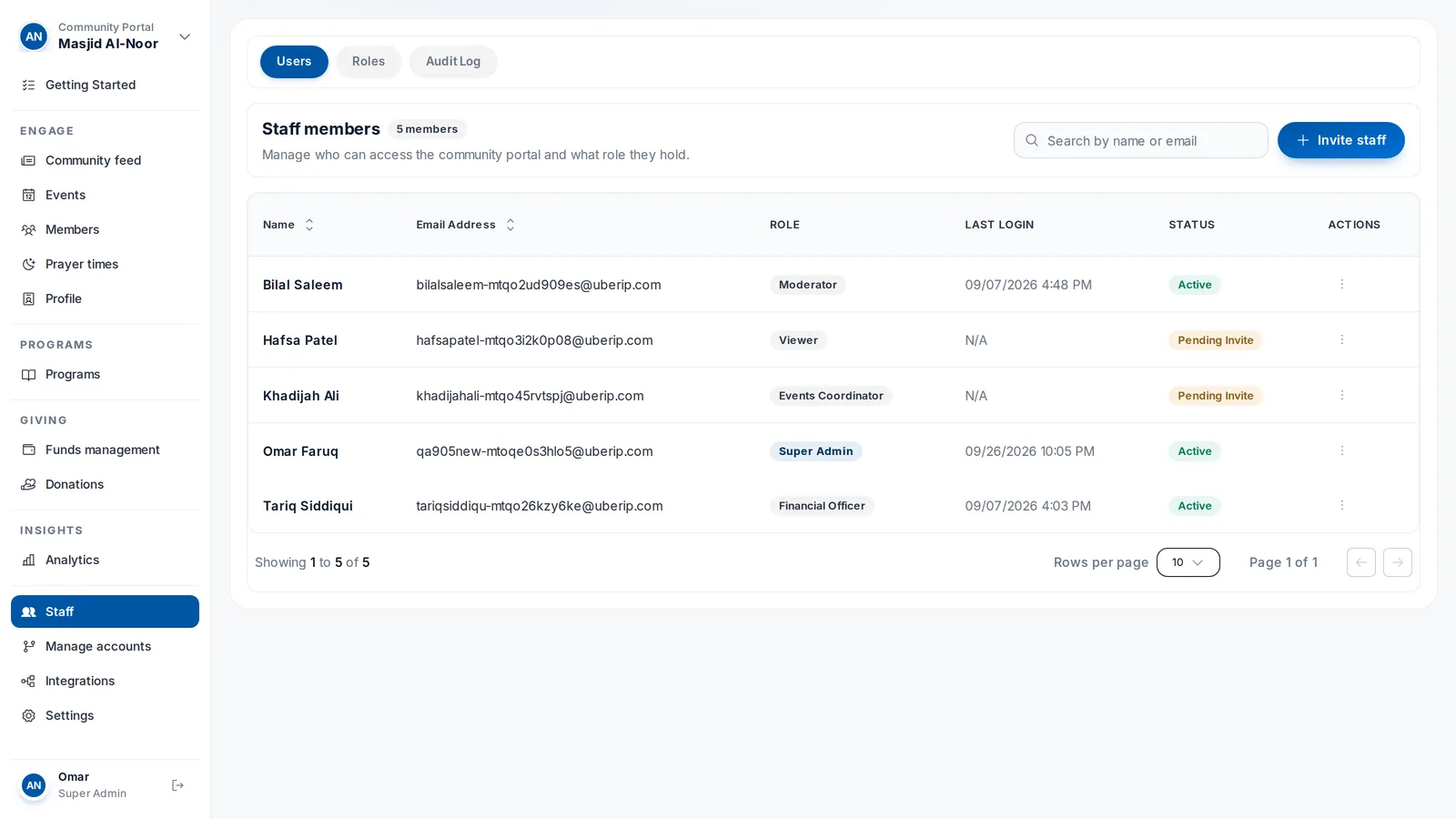Switch to the Roles tab
The width and height of the screenshot is (1456, 819).
point(369,62)
